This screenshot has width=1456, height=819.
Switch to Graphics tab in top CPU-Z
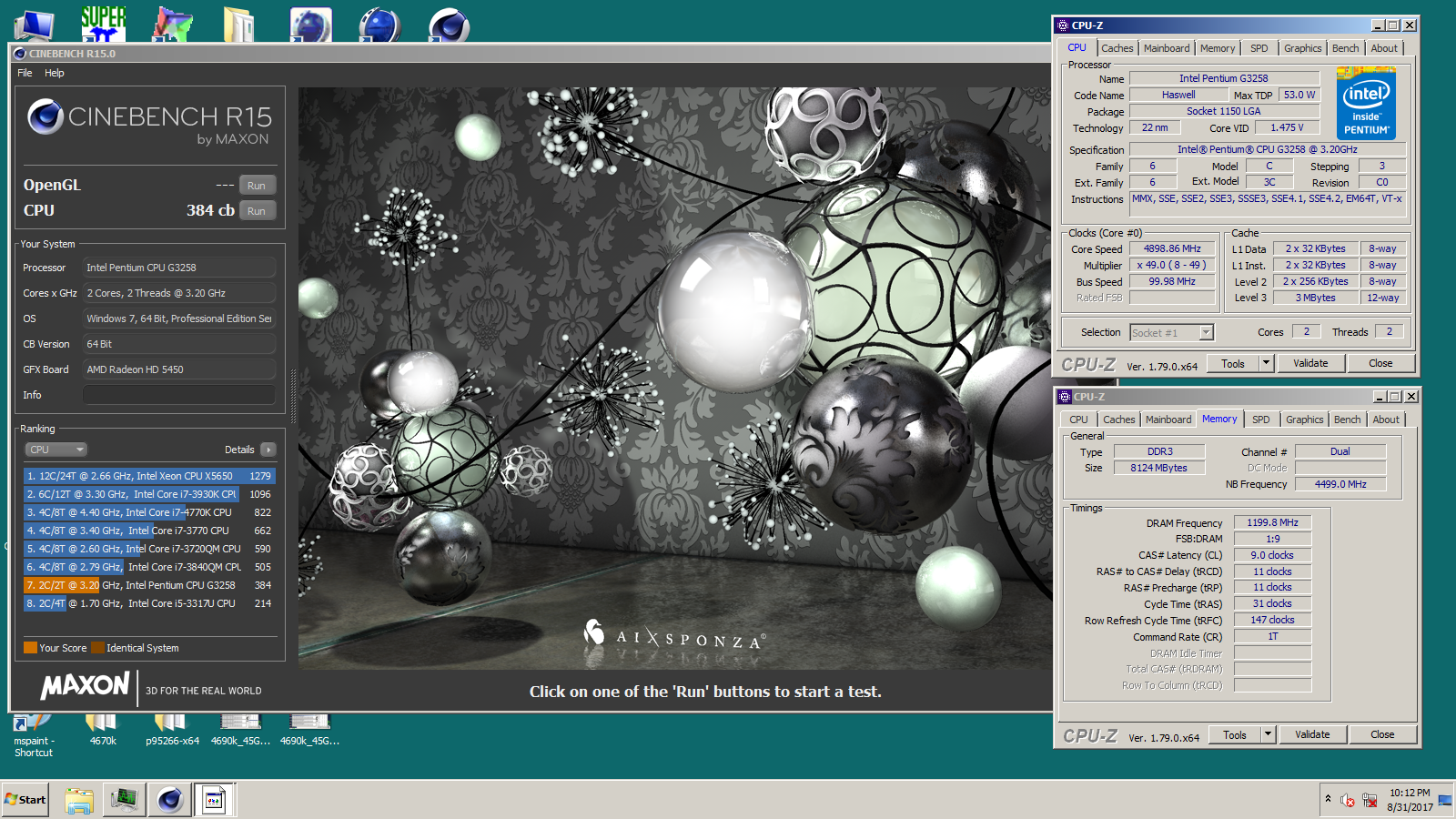tap(1302, 48)
